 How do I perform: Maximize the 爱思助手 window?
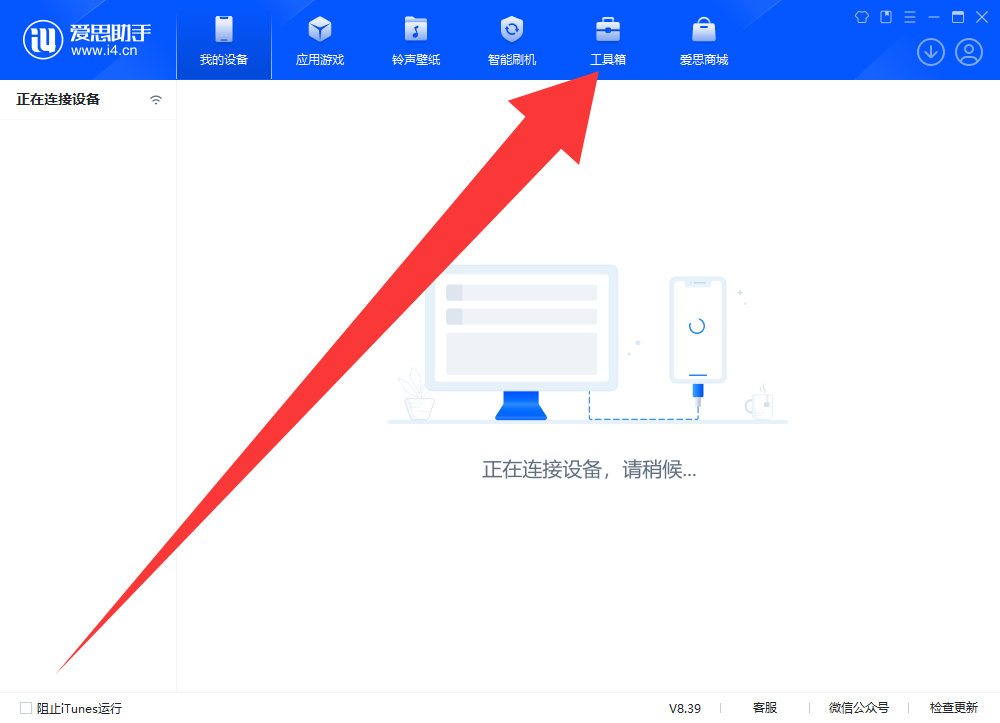tap(958, 17)
